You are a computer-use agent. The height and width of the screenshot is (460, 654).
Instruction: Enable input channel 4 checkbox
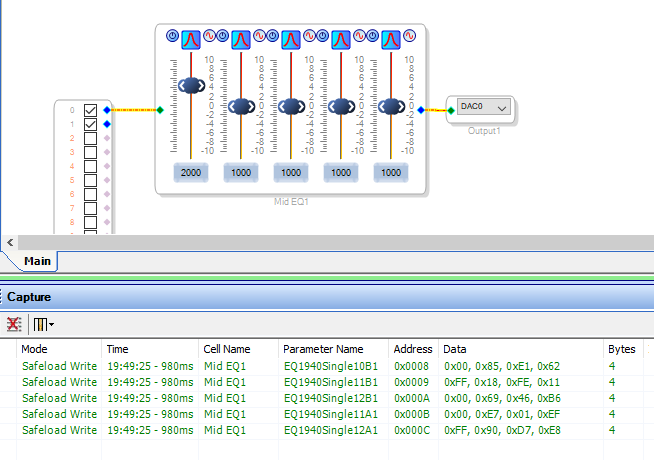[x=91, y=166]
